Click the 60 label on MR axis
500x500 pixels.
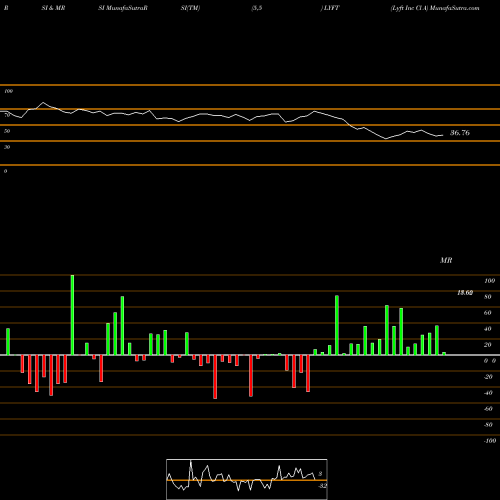(x=488, y=313)
